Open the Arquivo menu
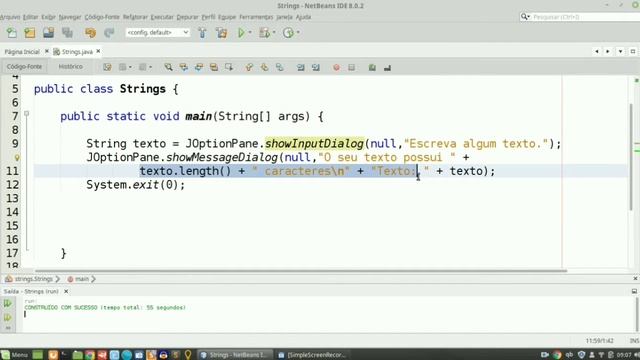The width and height of the screenshot is (640, 360). 10,17
